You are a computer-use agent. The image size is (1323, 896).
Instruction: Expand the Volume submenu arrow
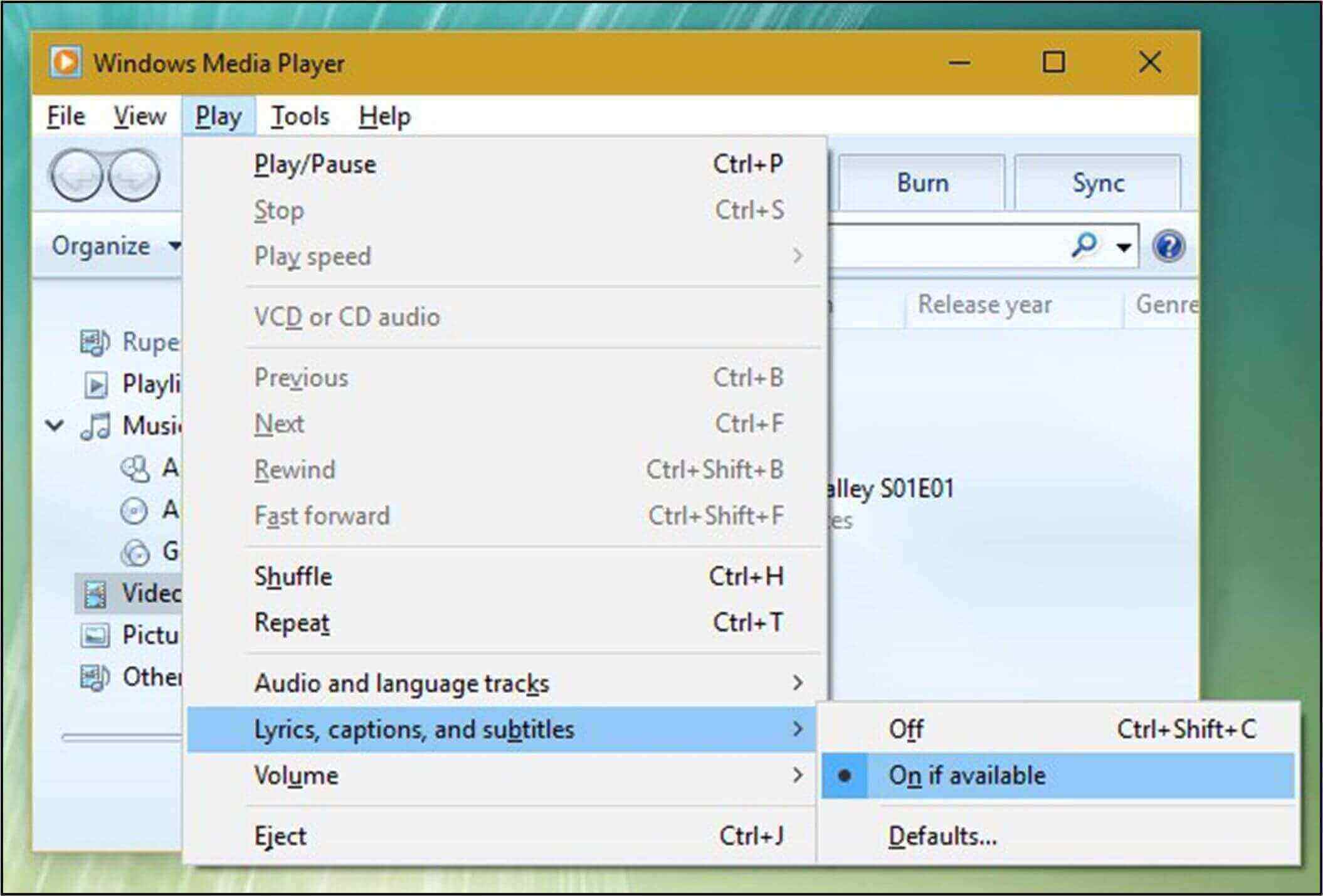tap(798, 776)
